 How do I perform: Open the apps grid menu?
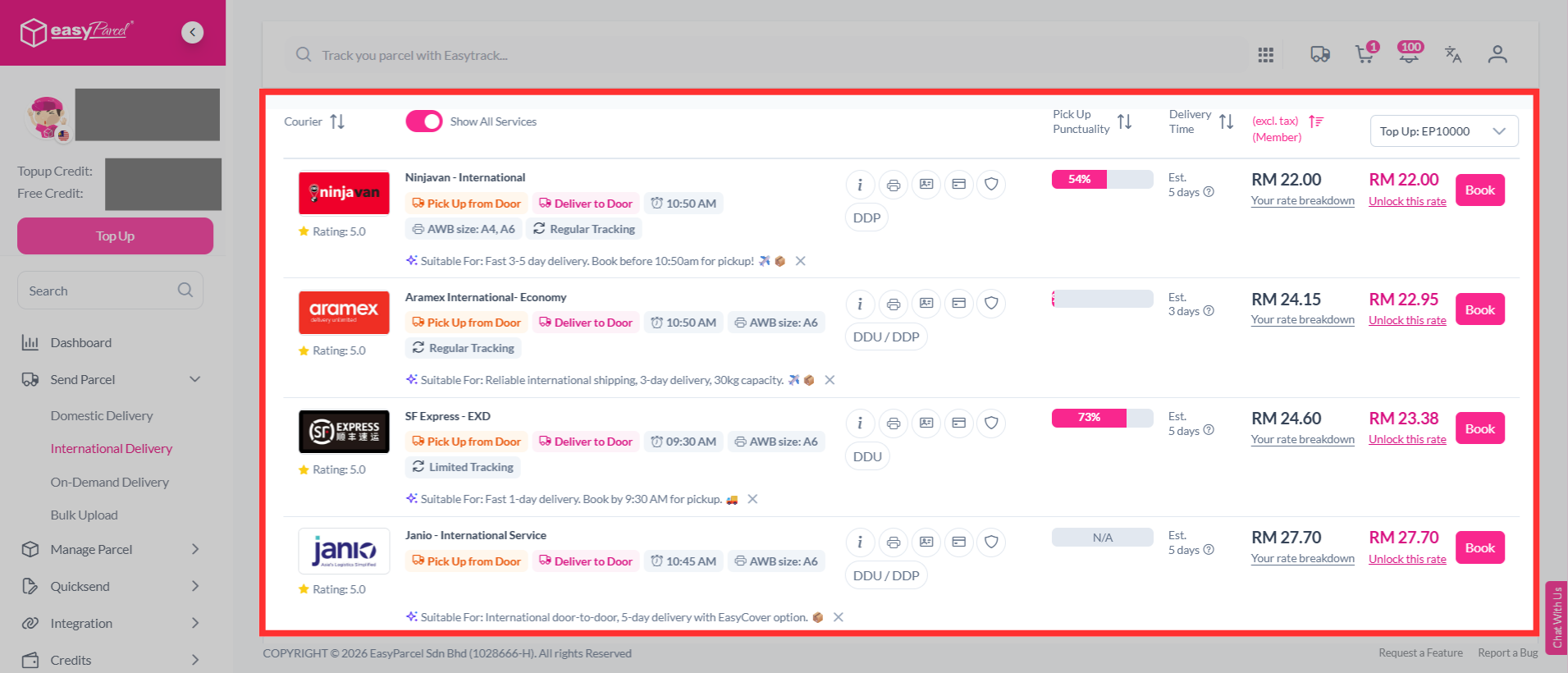click(1266, 55)
